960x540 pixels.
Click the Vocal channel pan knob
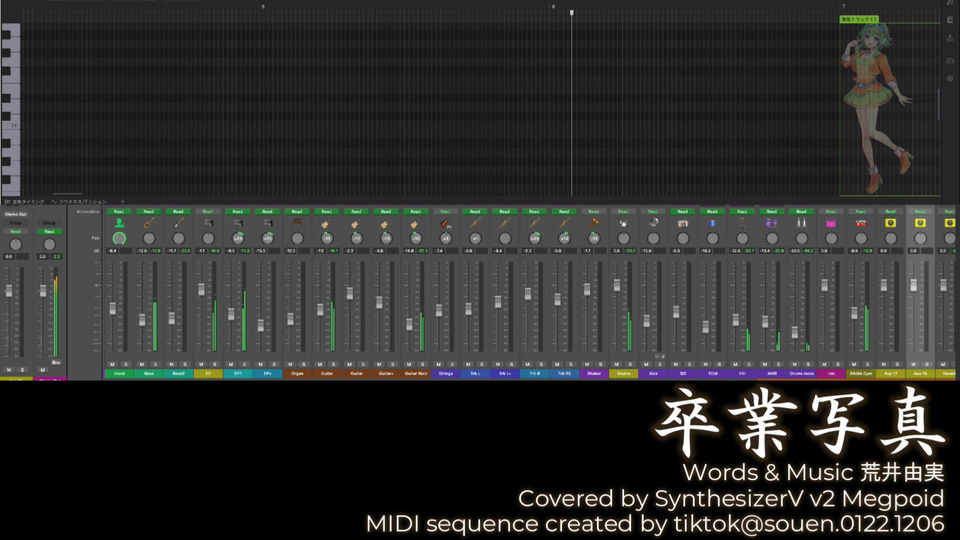119,238
